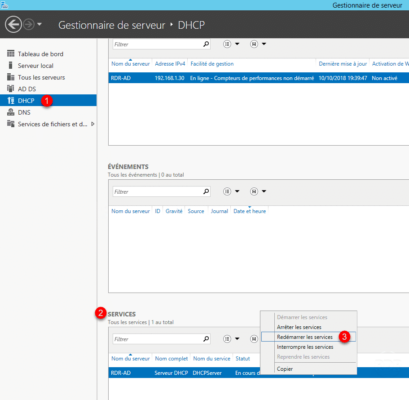Sort events by Gravité column
The image size is (409, 400).
174,211
